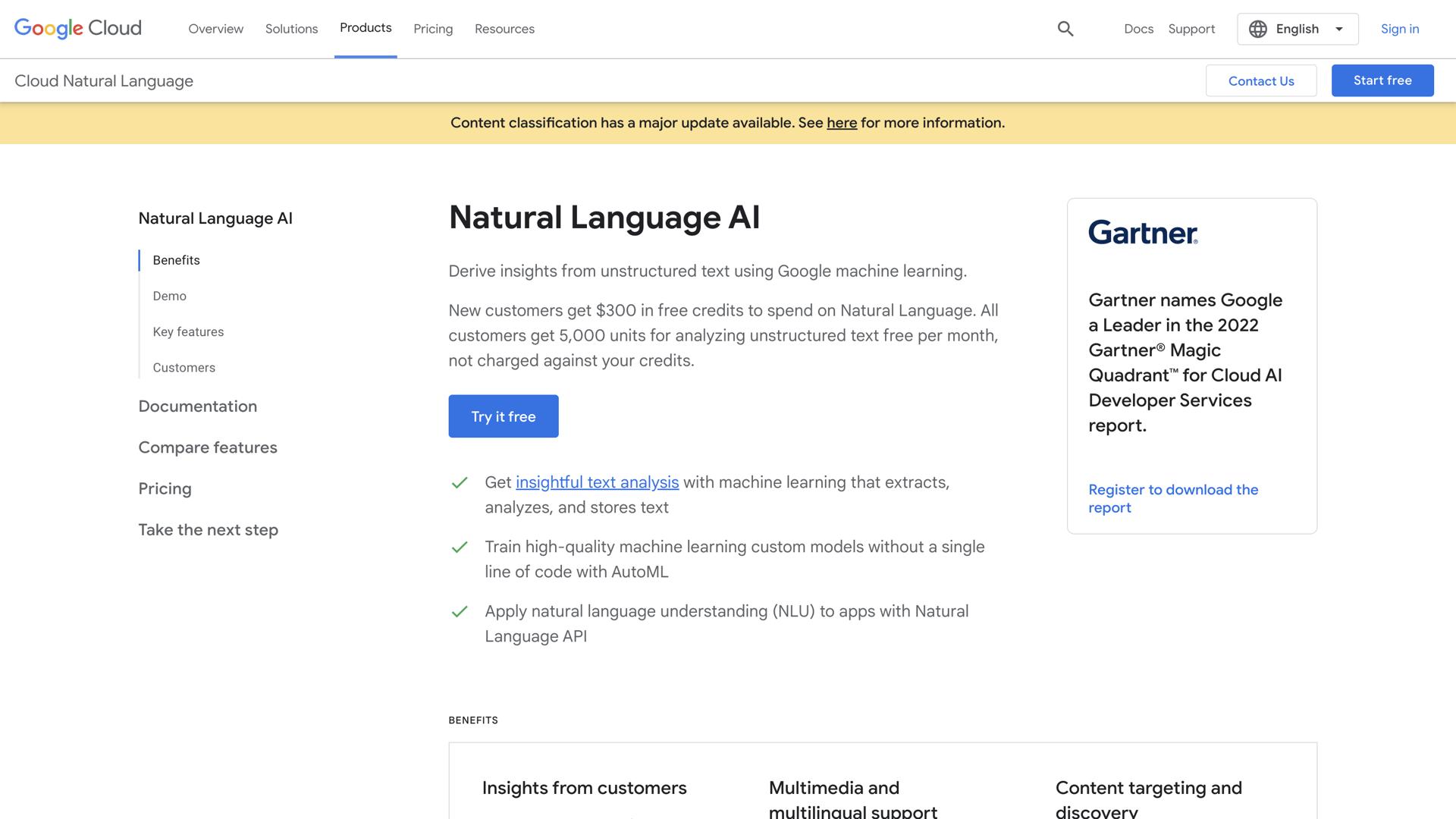Click the Start free button

(x=1382, y=80)
